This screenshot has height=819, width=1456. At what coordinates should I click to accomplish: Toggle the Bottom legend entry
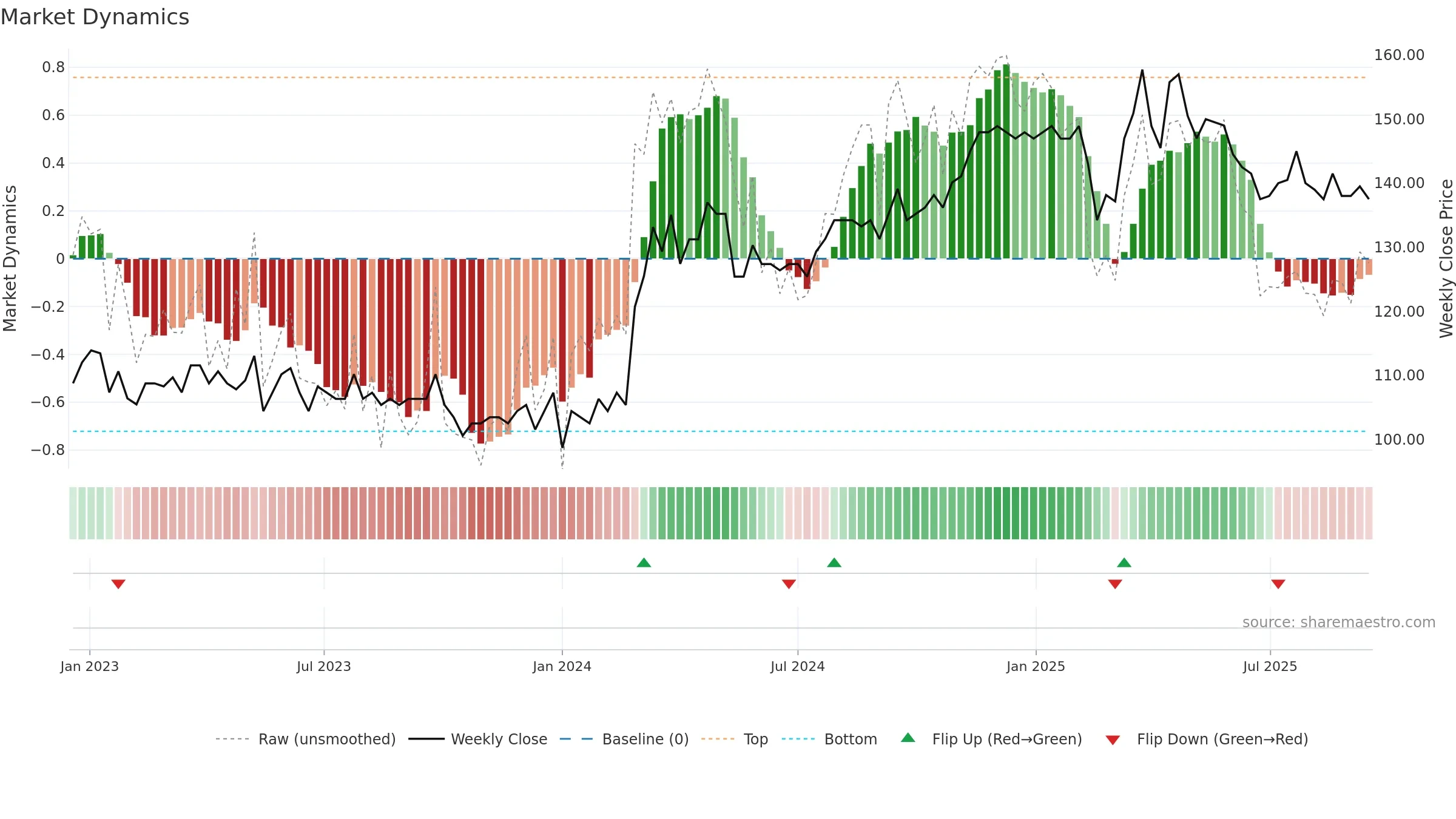coord(829,739)
